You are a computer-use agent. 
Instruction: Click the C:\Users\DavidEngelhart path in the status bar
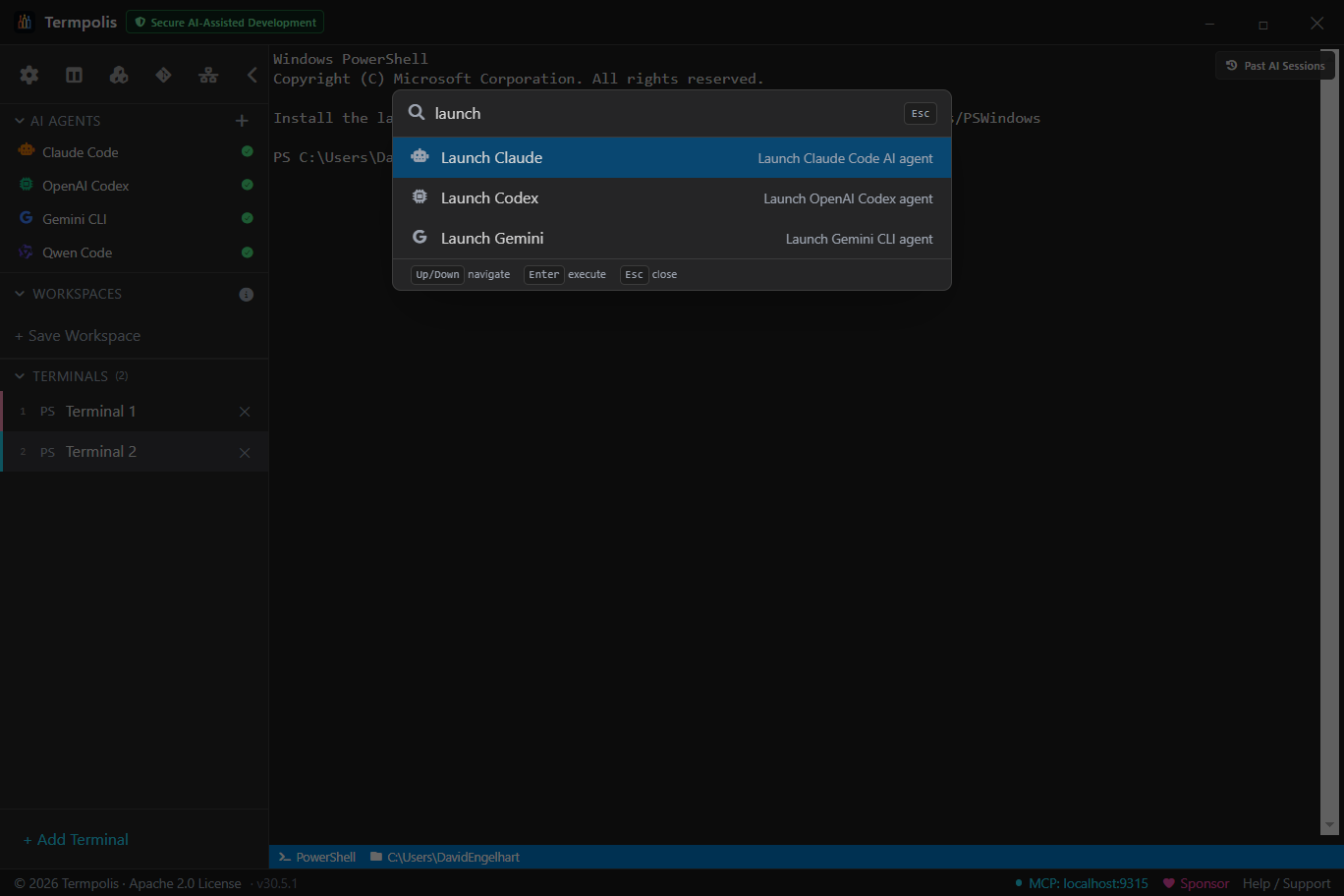point(453,857)
